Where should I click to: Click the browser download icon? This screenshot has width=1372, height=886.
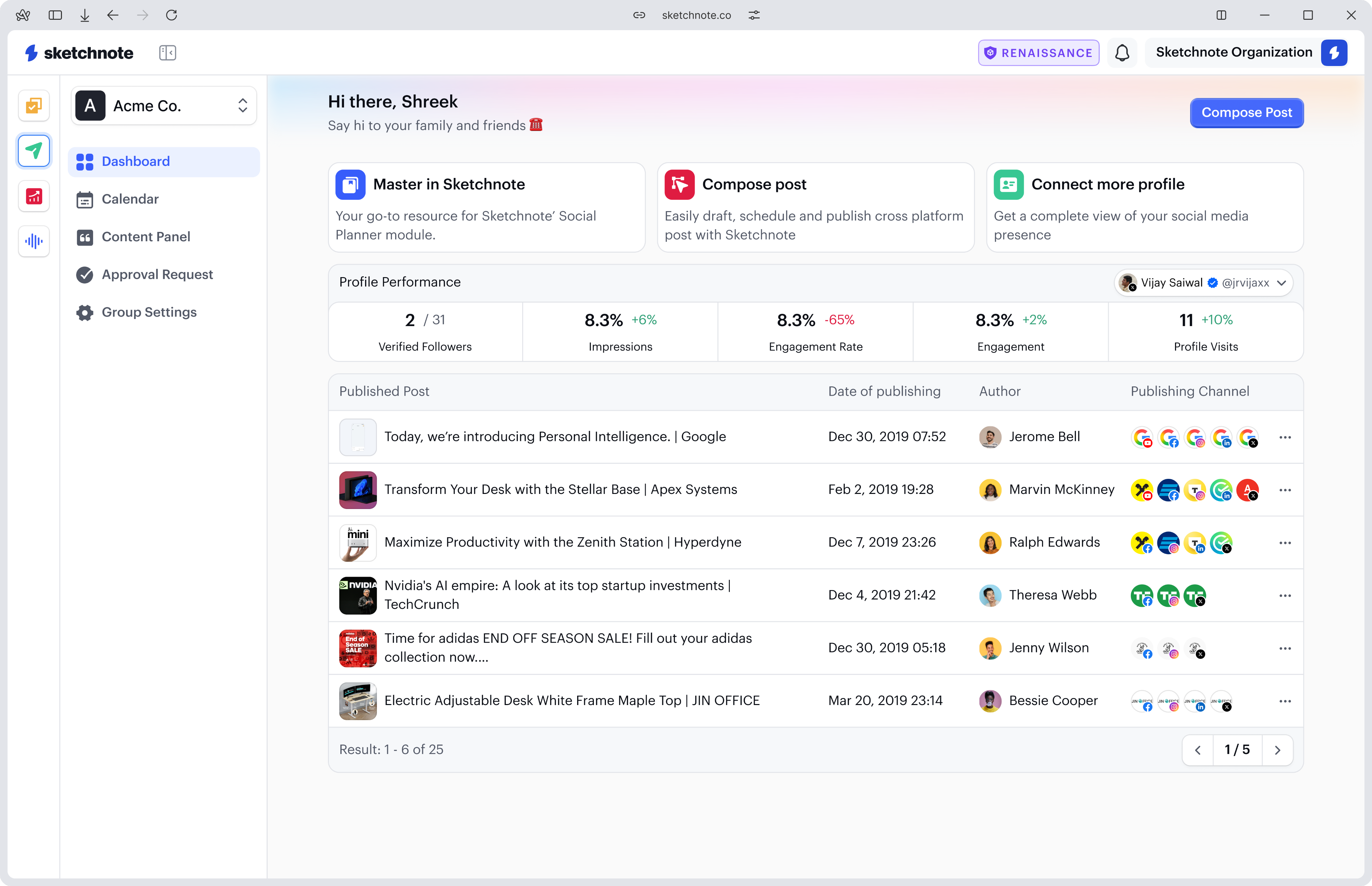[x=84, y=15]
